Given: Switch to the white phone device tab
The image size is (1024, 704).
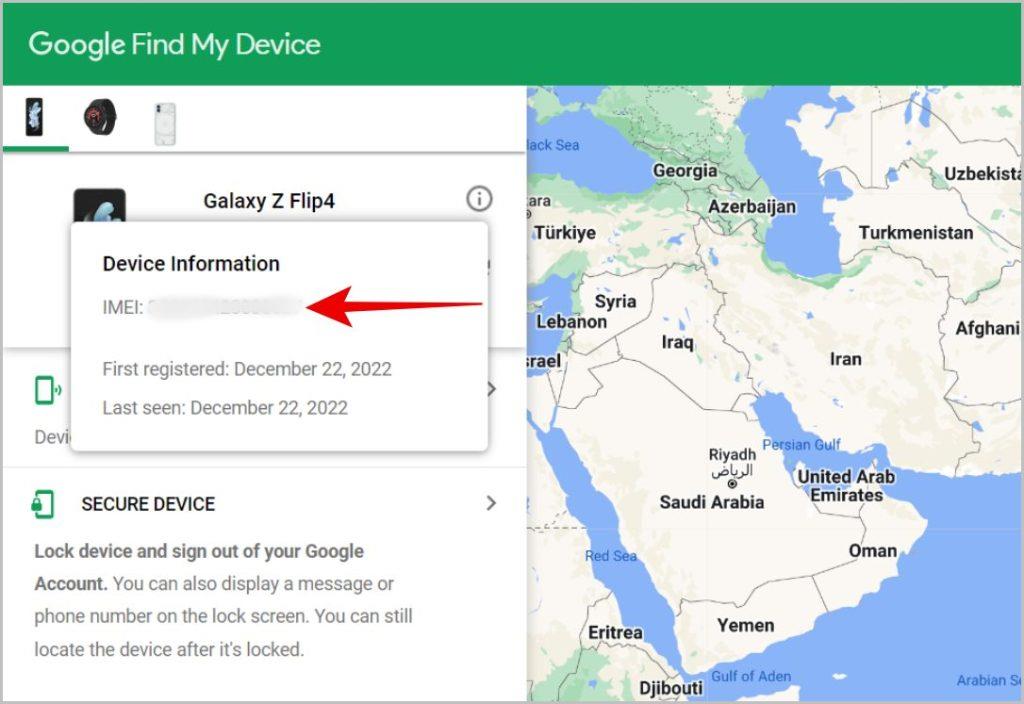Looking at the screenshot, I should coord(165,123).
